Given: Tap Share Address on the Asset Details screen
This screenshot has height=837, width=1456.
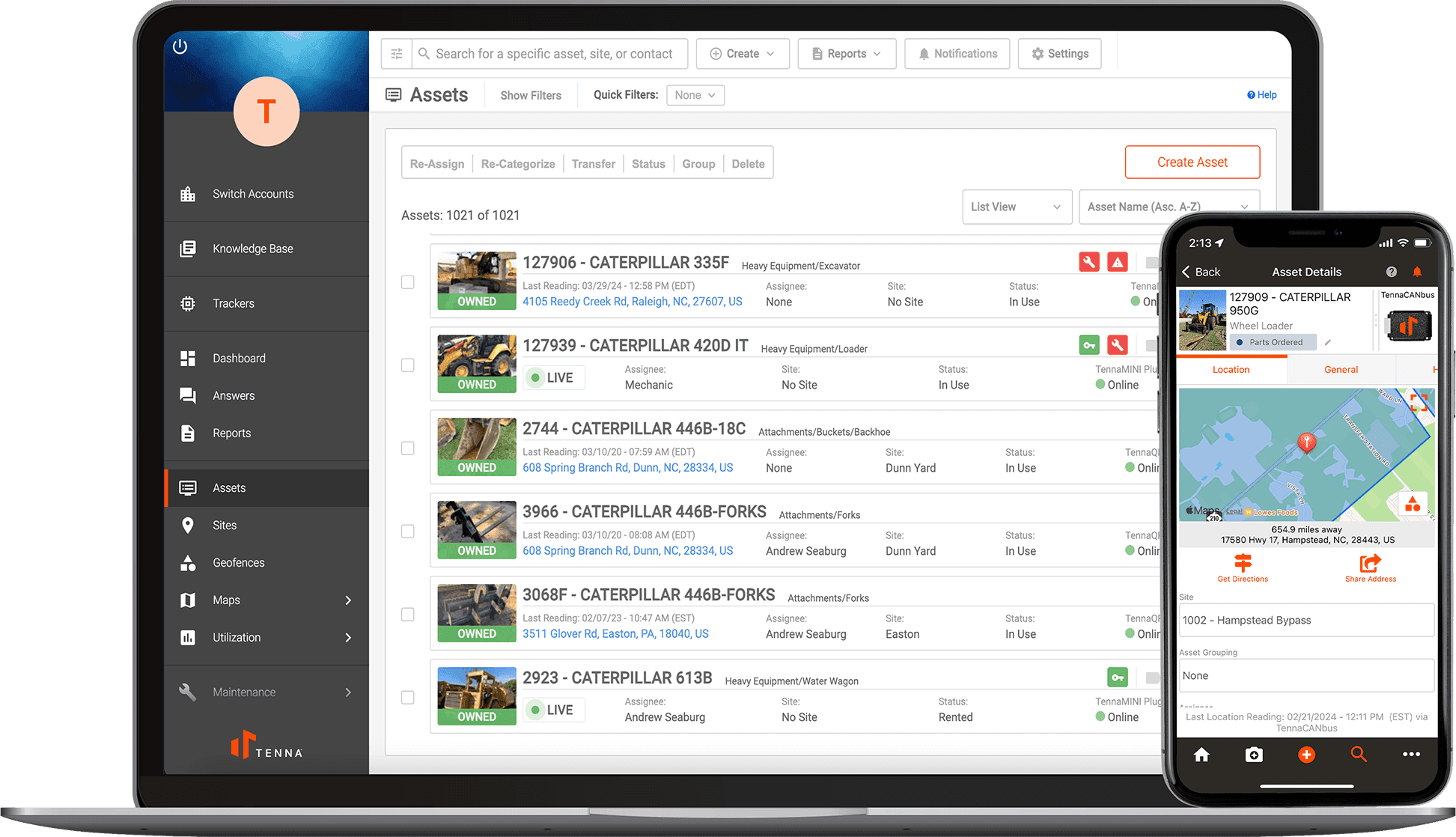Looking at the screenshot, I should pyautogui.click(x=1370, y=567).
